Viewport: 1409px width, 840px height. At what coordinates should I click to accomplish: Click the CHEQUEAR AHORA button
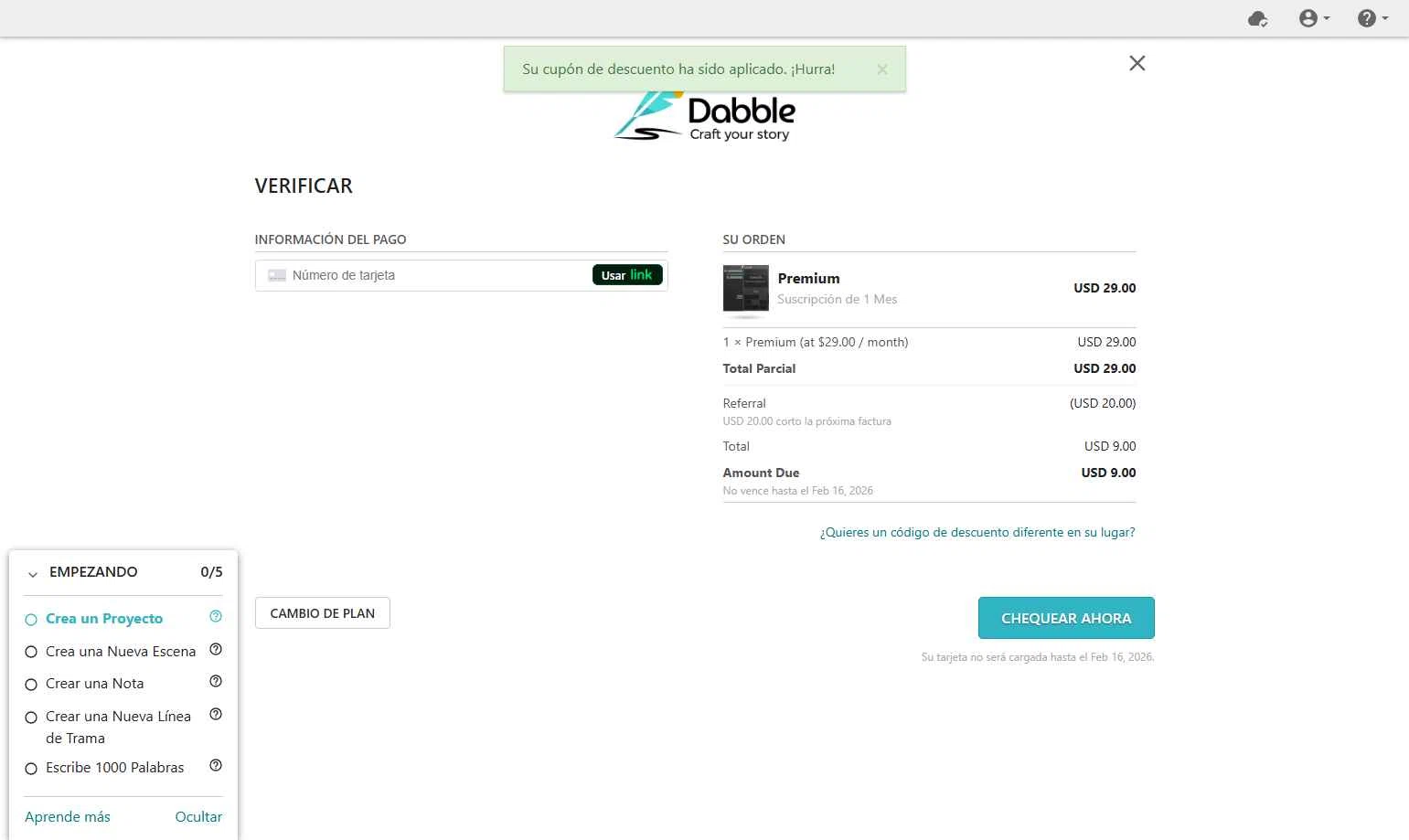point(1066,618)
